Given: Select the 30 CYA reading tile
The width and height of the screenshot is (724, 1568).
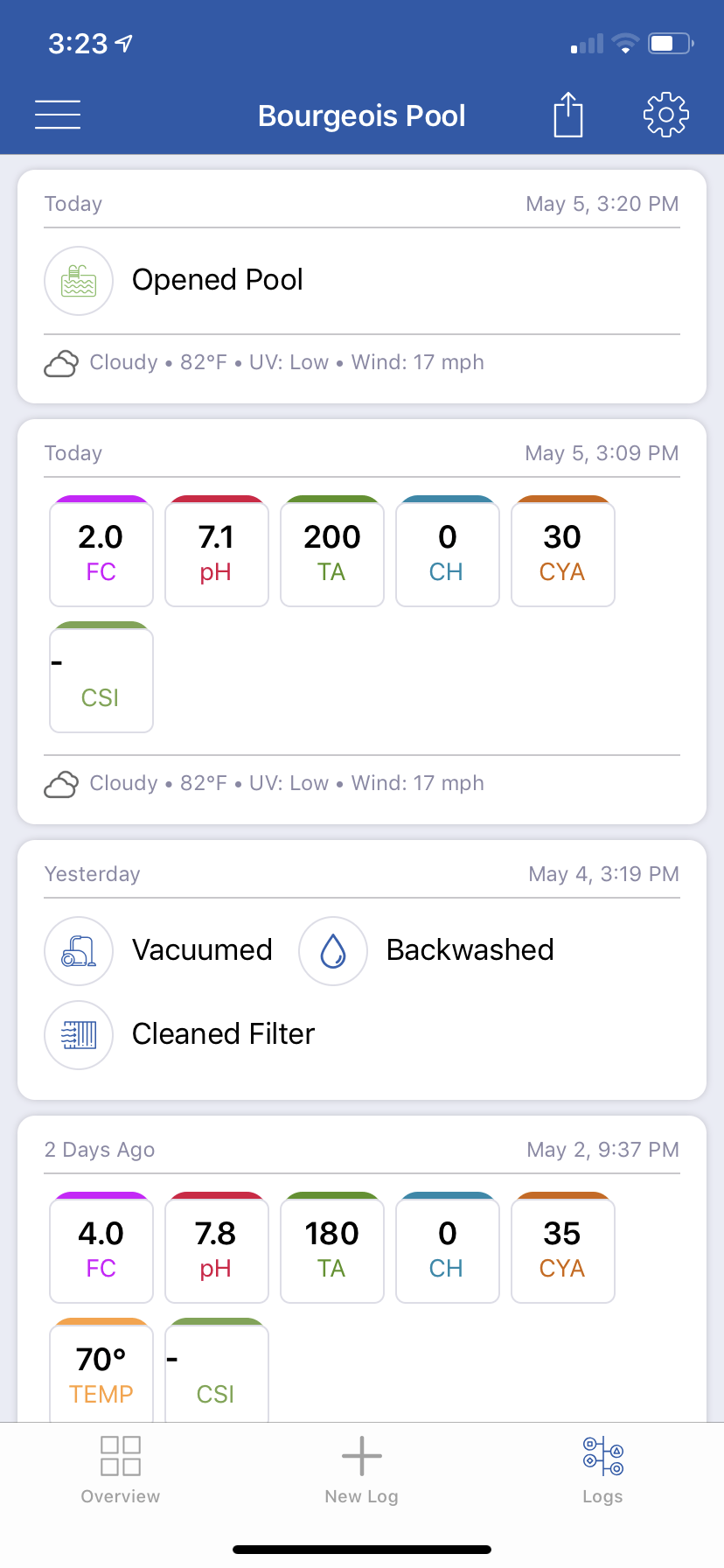Looking at the screenshot, I should (x=563, y=551).
